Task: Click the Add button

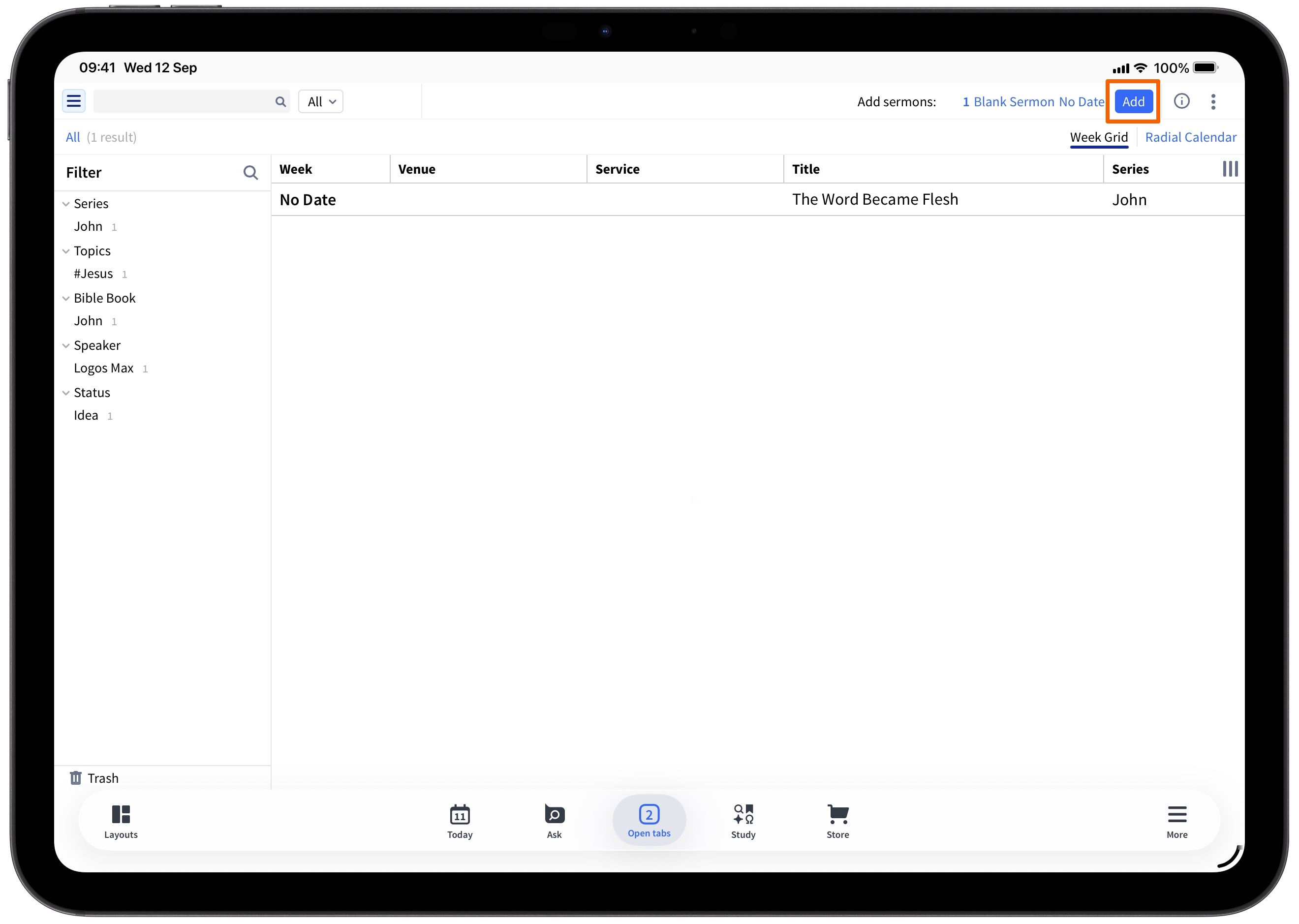Action: (1133, 101)
